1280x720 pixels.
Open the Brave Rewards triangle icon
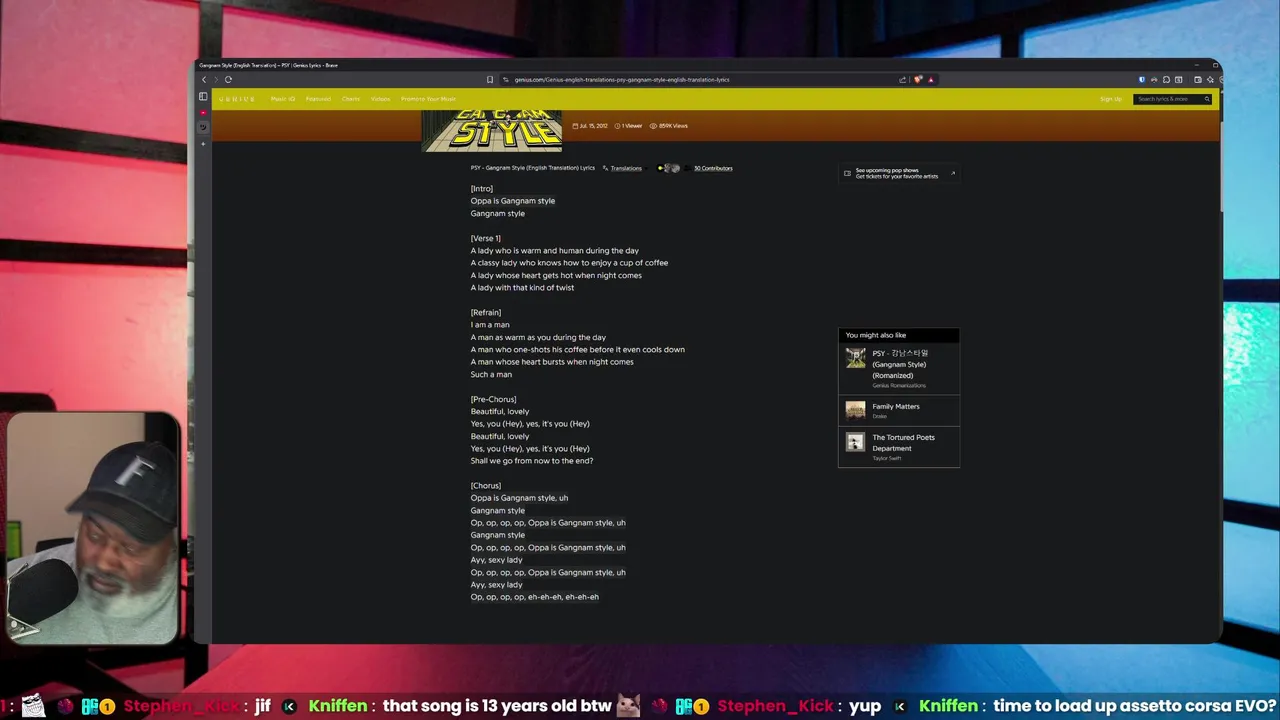(x=931, y=79)
